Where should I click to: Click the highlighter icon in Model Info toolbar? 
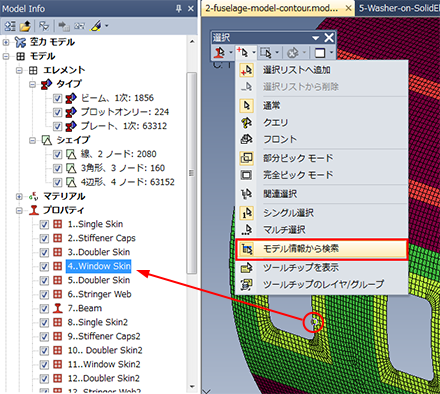[96, 26]
